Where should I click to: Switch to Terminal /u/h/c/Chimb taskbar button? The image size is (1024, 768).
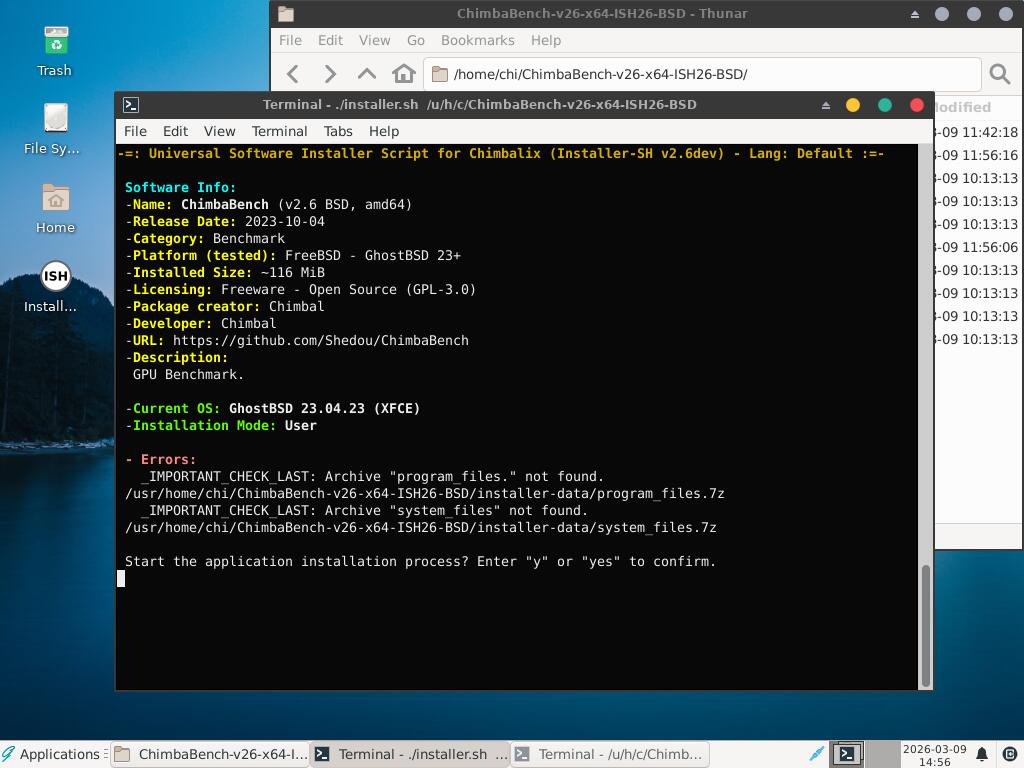click(x=610, y=754)
